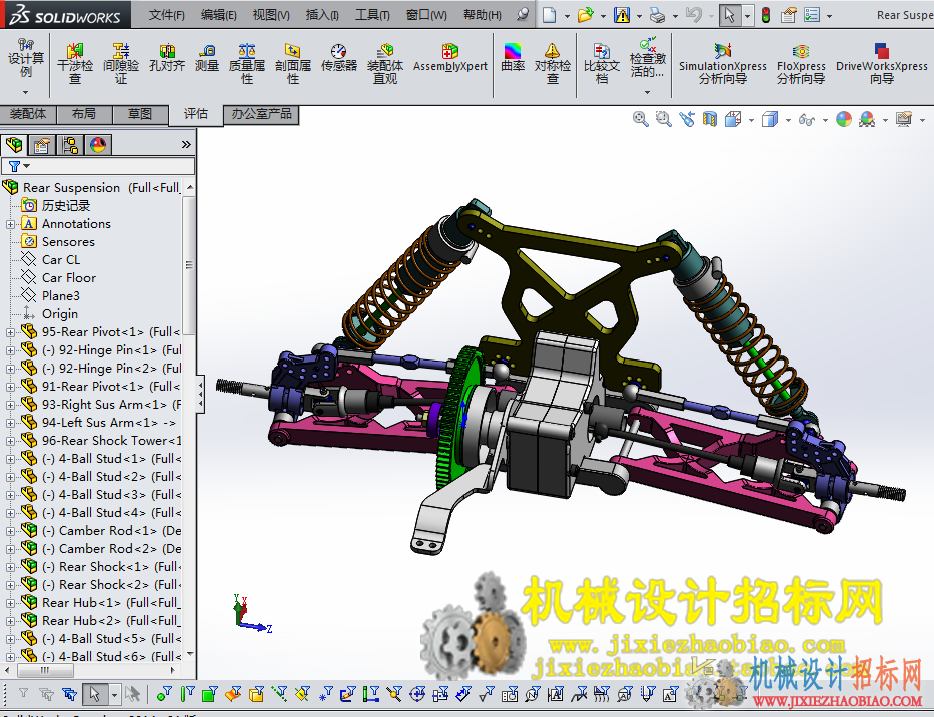Open Compare Documents (比较文档)
The height and width of the screenshot is (717, 934).
click(x=602, y=63)
